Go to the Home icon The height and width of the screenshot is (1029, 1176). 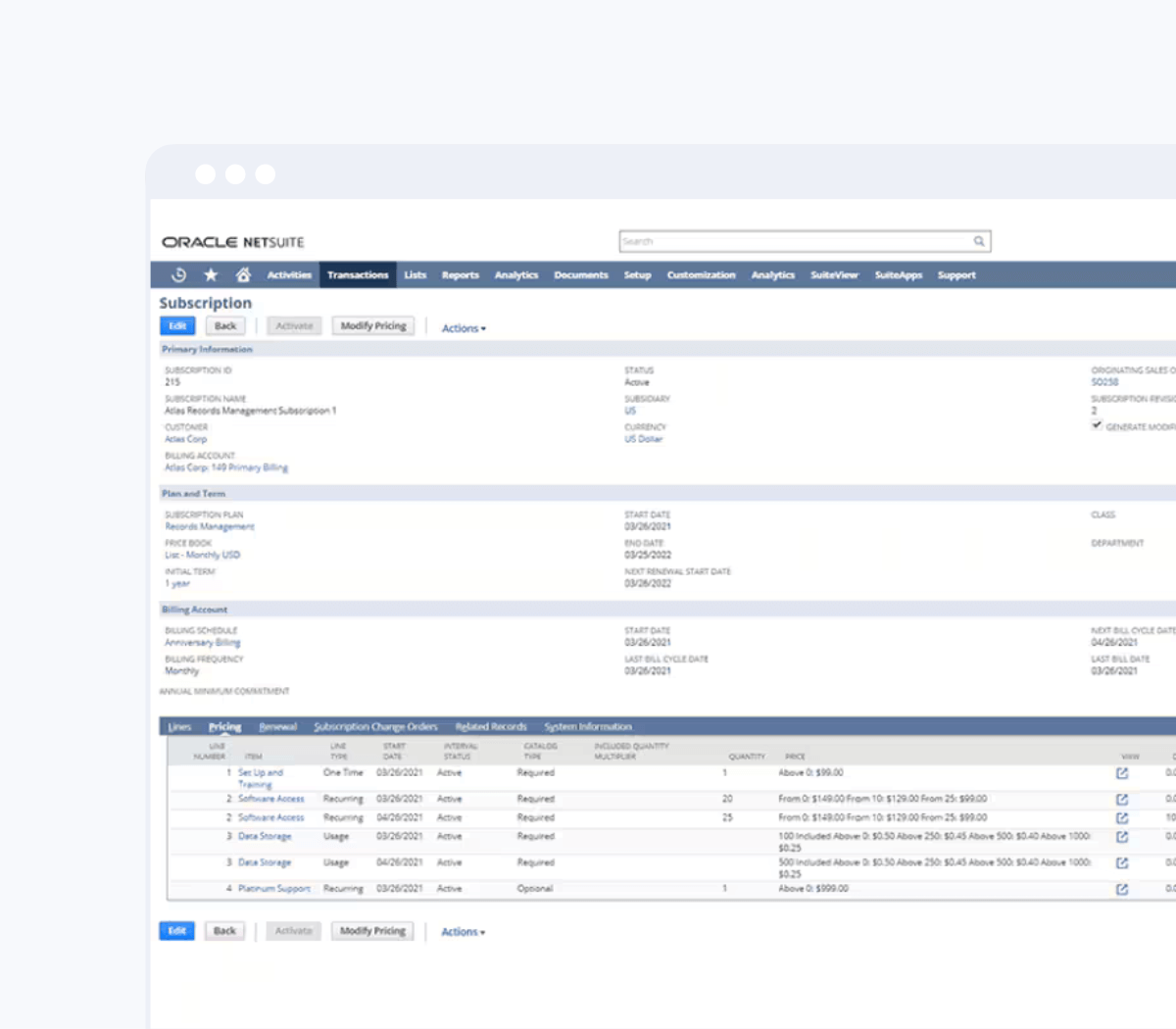click(x=243, y=275)
